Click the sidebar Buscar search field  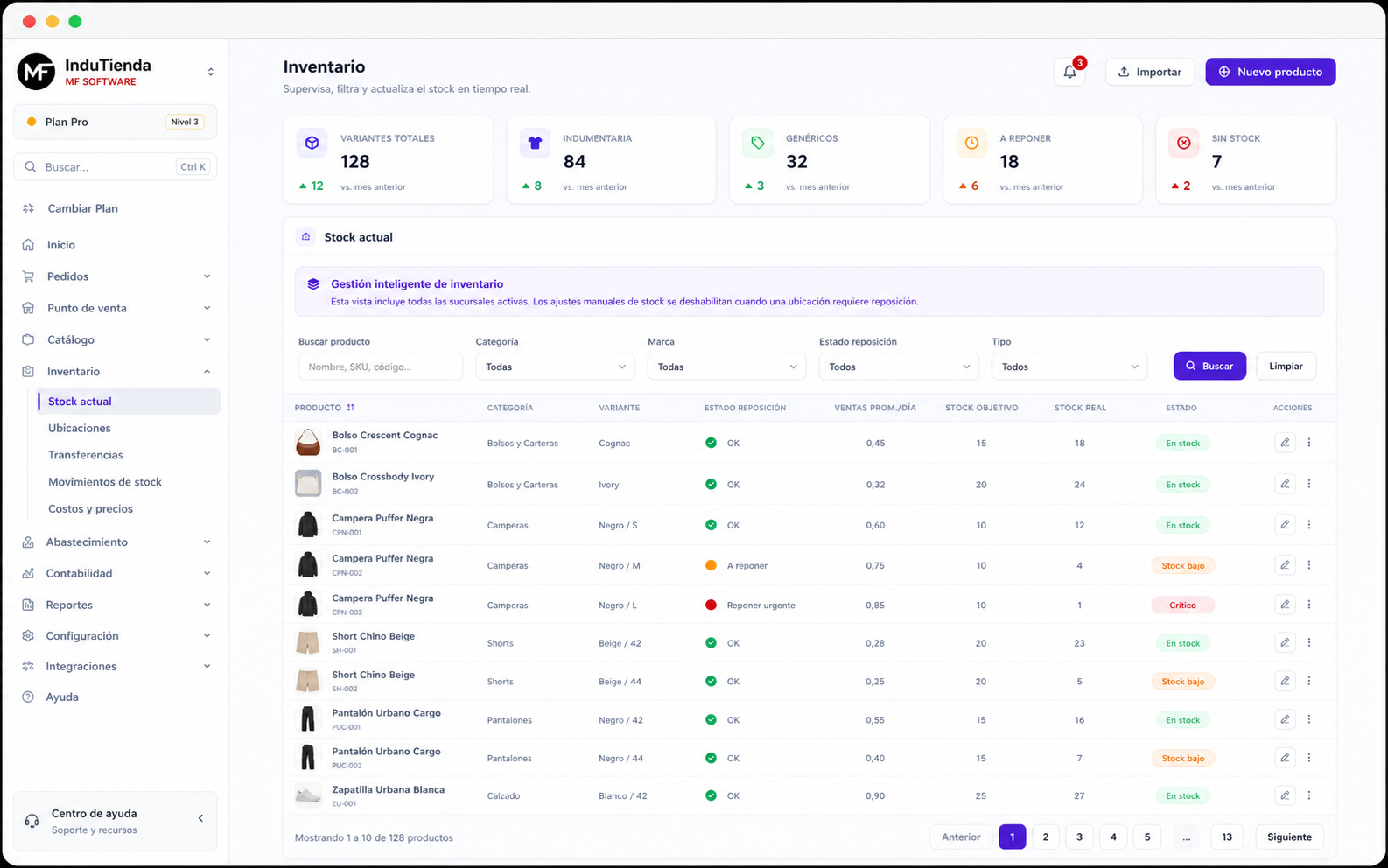(x=116, y=166)
